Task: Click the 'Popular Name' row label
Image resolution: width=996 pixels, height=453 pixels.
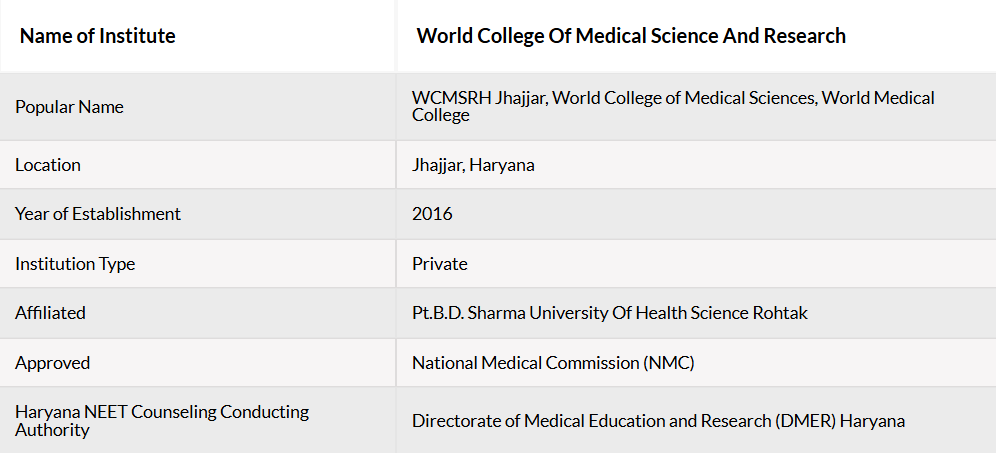Action: tap(69, 107)
